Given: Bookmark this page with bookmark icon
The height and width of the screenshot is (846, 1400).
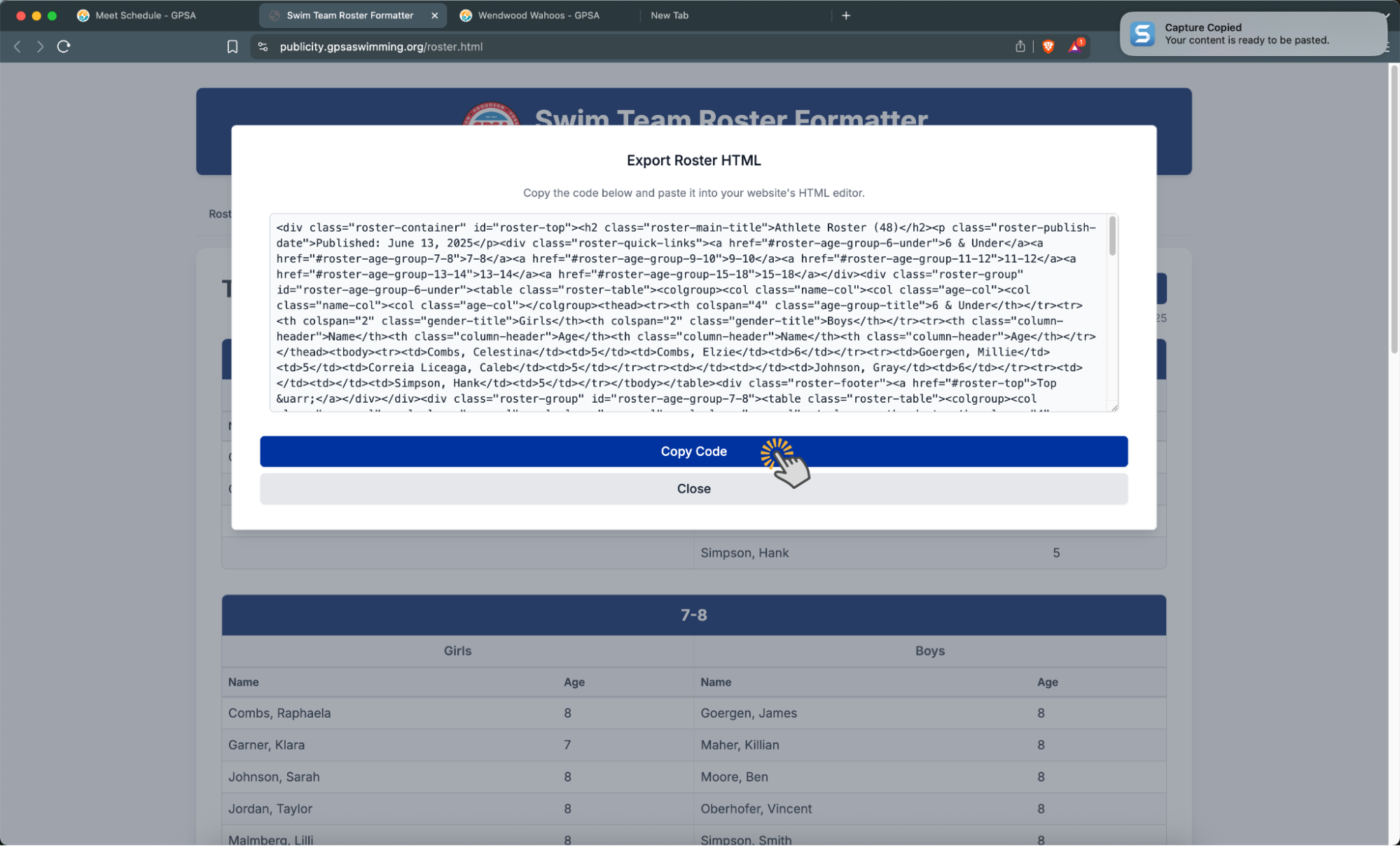Looking at the screenshot, I should 233,46.
